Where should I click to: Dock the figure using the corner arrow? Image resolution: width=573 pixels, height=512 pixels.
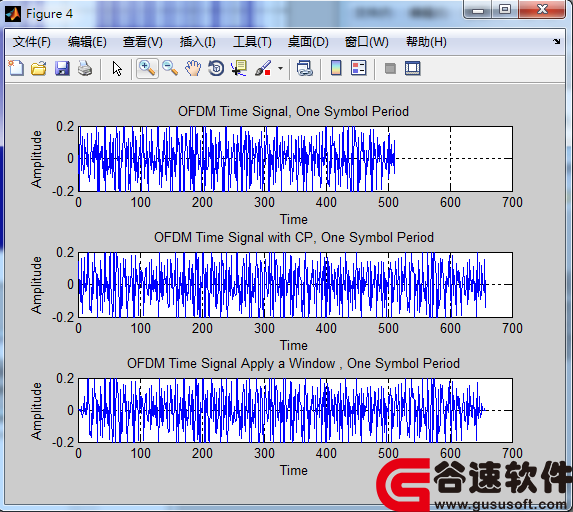click(x=557, y=42)
